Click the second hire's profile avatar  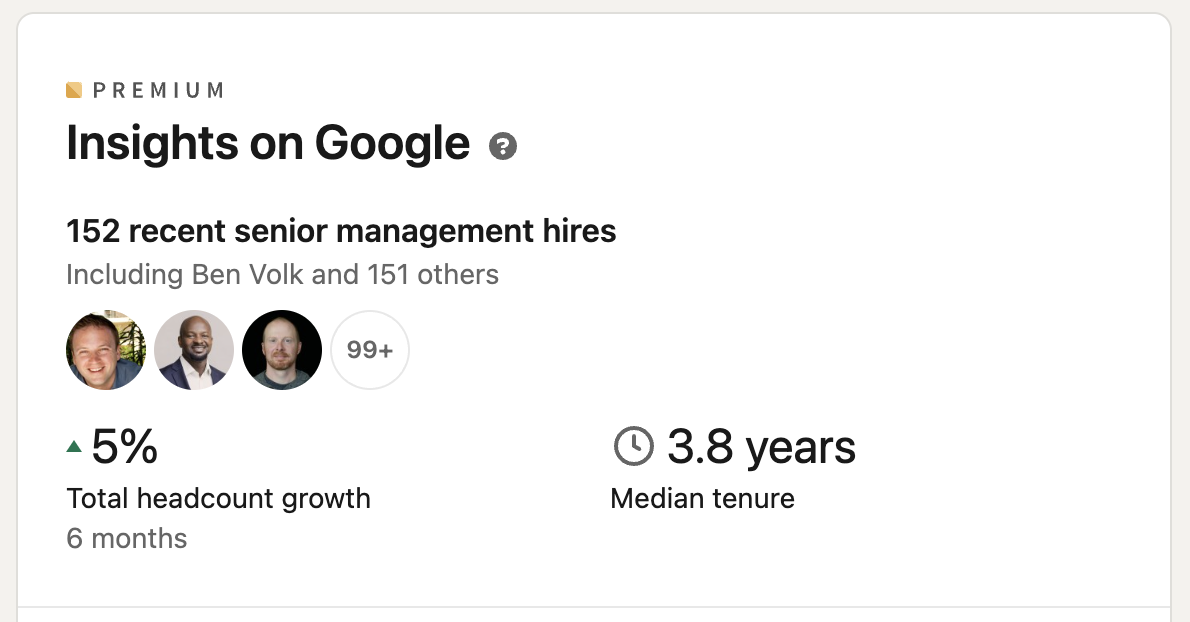(194, 350)
